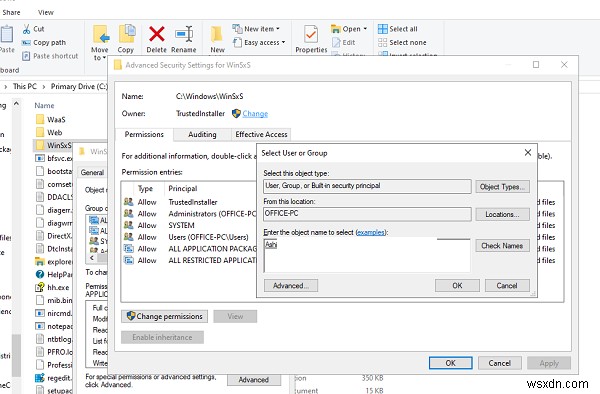The width and height of the screenshot is (600, 394).
Task: Click OK in Advanced Security Settings
Action: pyautogui.click(x=450, y=363)
